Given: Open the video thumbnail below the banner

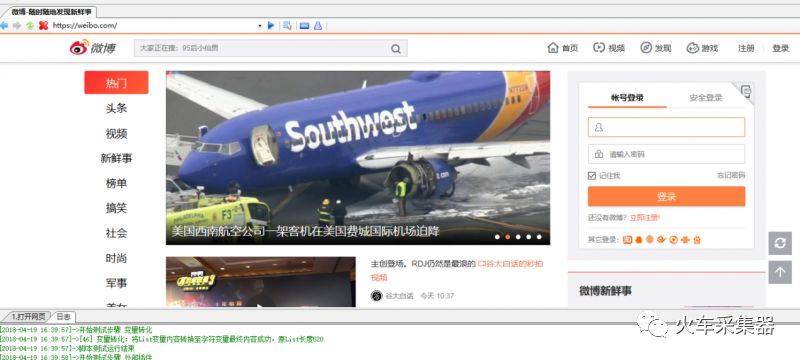Looking at the screenshot, I should pos(261,282).
